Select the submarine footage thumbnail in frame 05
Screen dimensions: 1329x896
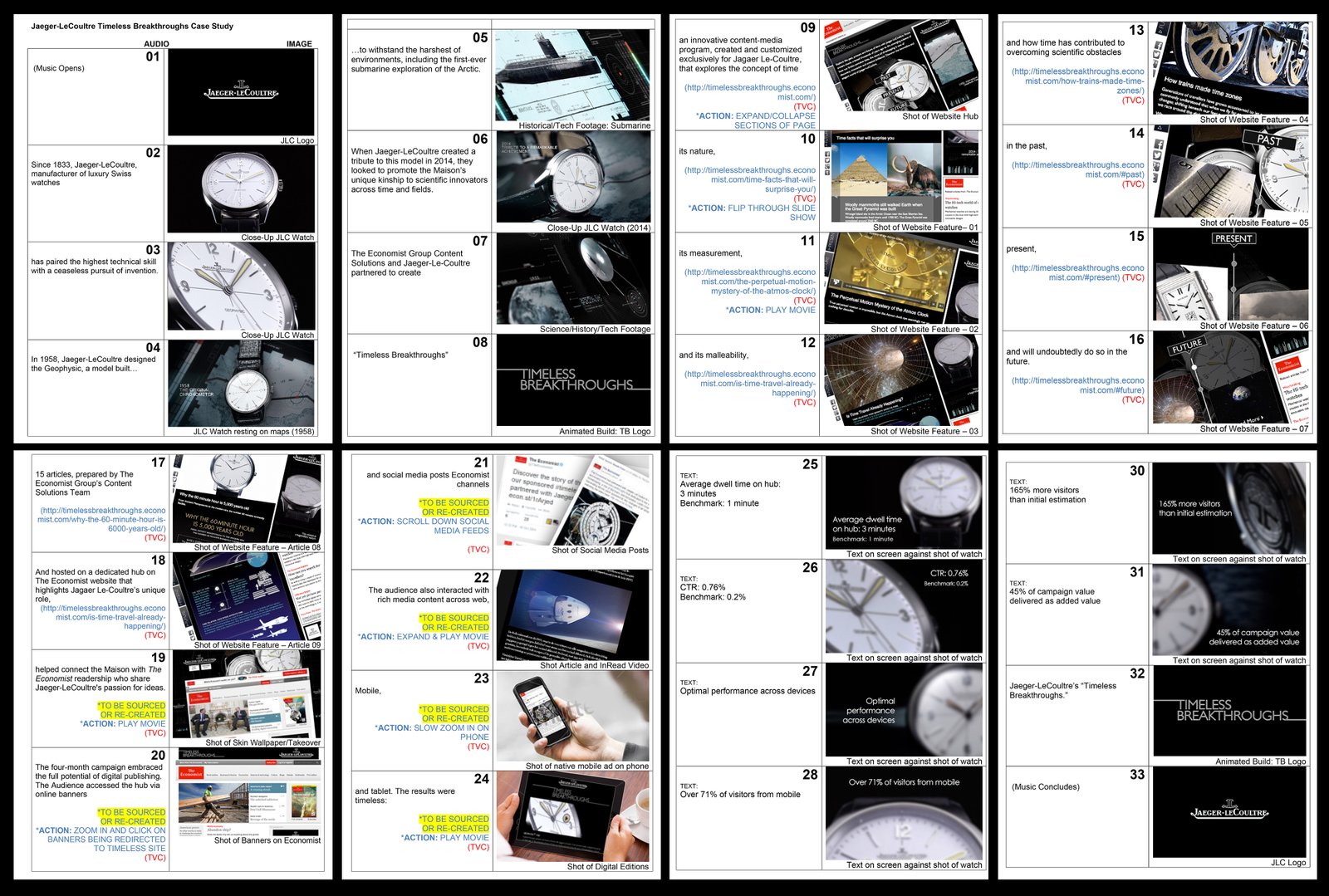pyautogui.click(x=572, y=75)
